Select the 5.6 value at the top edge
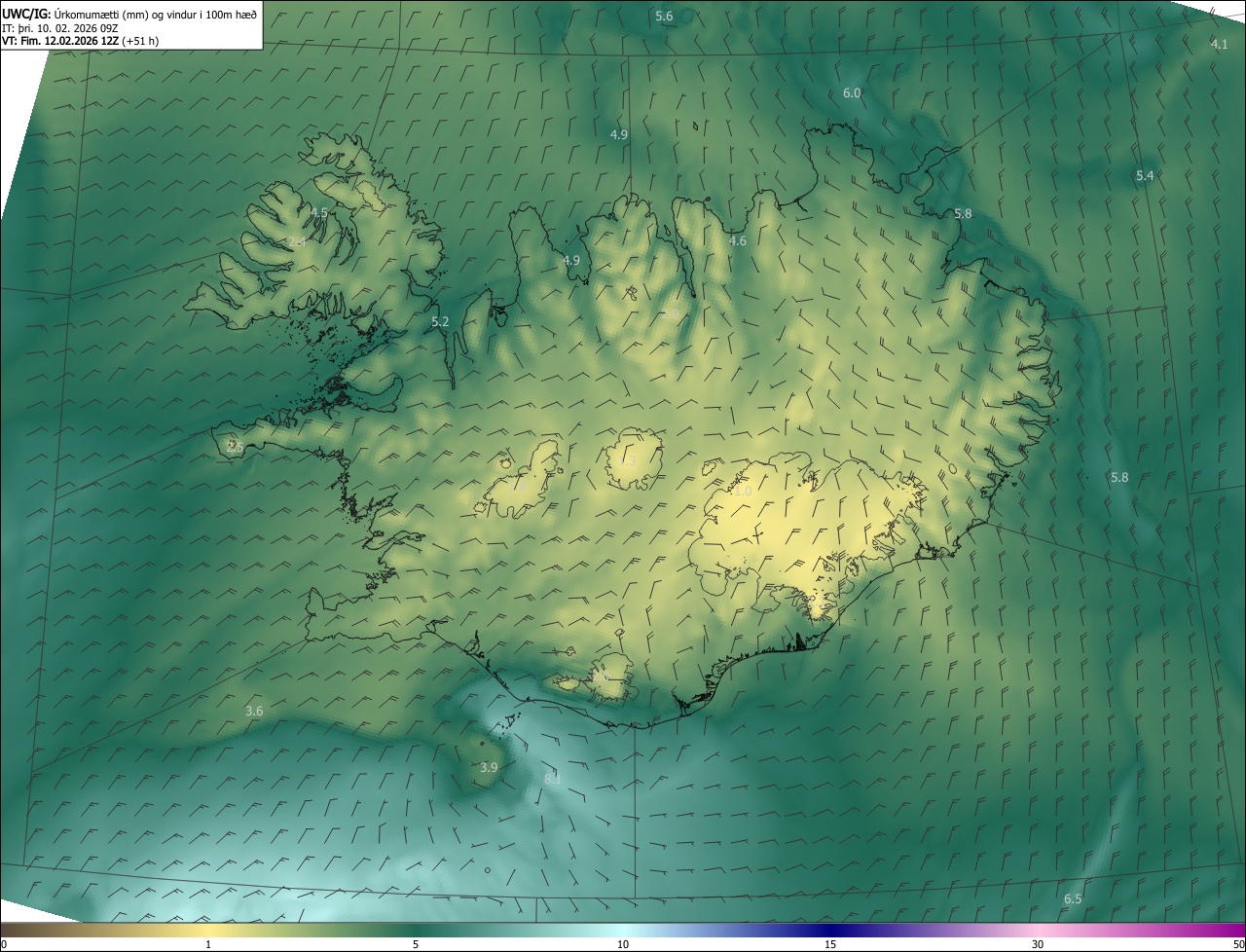1246x952 pixels. pos(664,17)
